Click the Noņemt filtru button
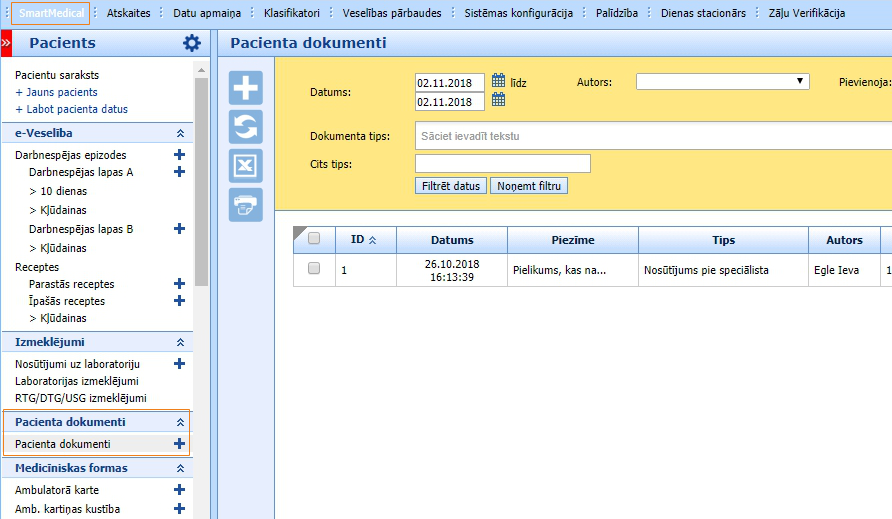Viewport: 892px width, 519px height. (529, 186)
